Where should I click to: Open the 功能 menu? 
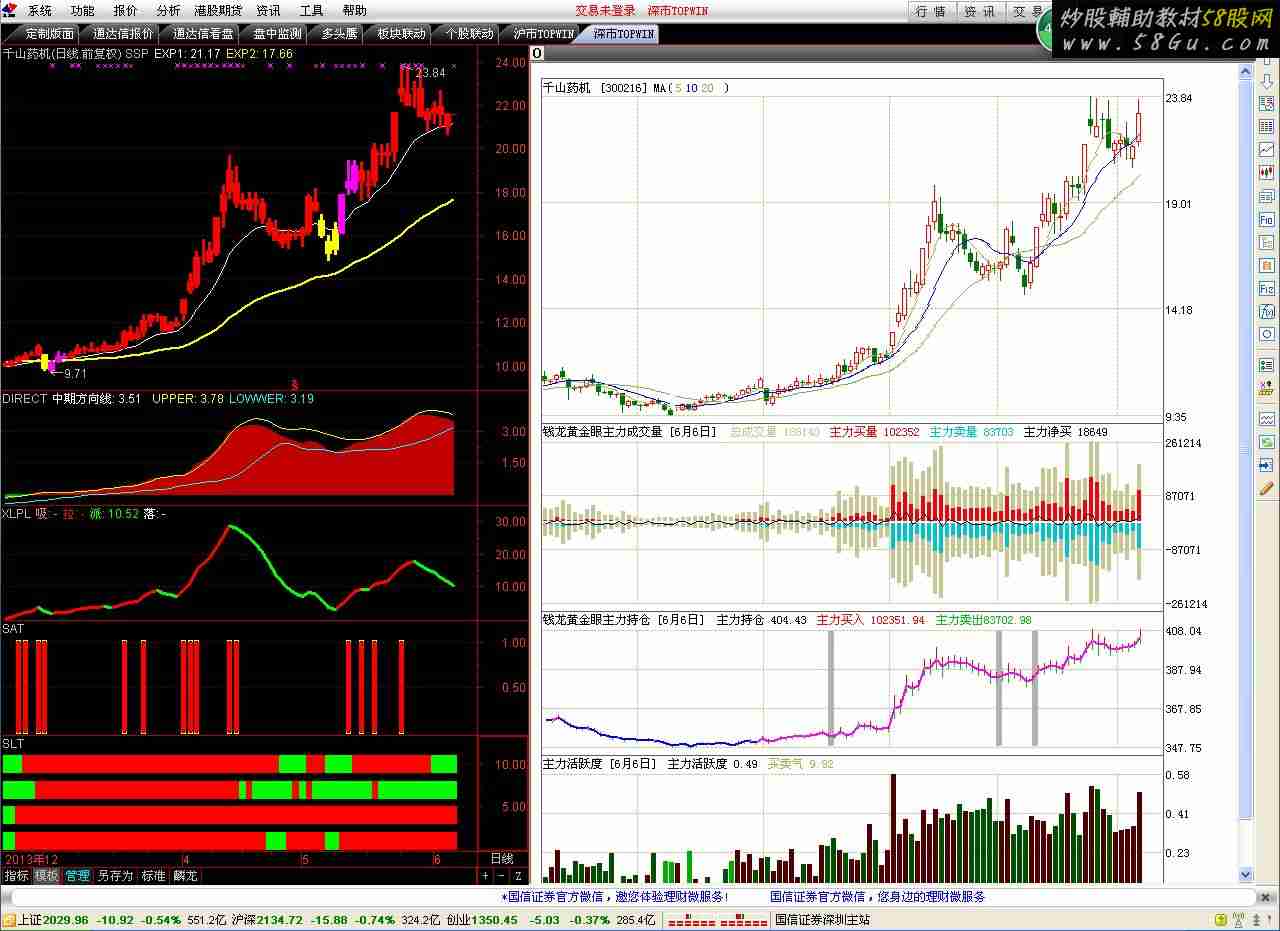pyautogui.click(x=83, y=11)
